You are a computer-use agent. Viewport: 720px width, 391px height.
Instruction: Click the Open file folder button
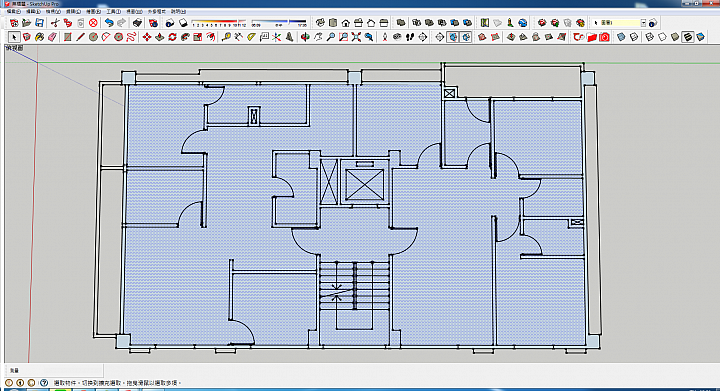[27, 22]
